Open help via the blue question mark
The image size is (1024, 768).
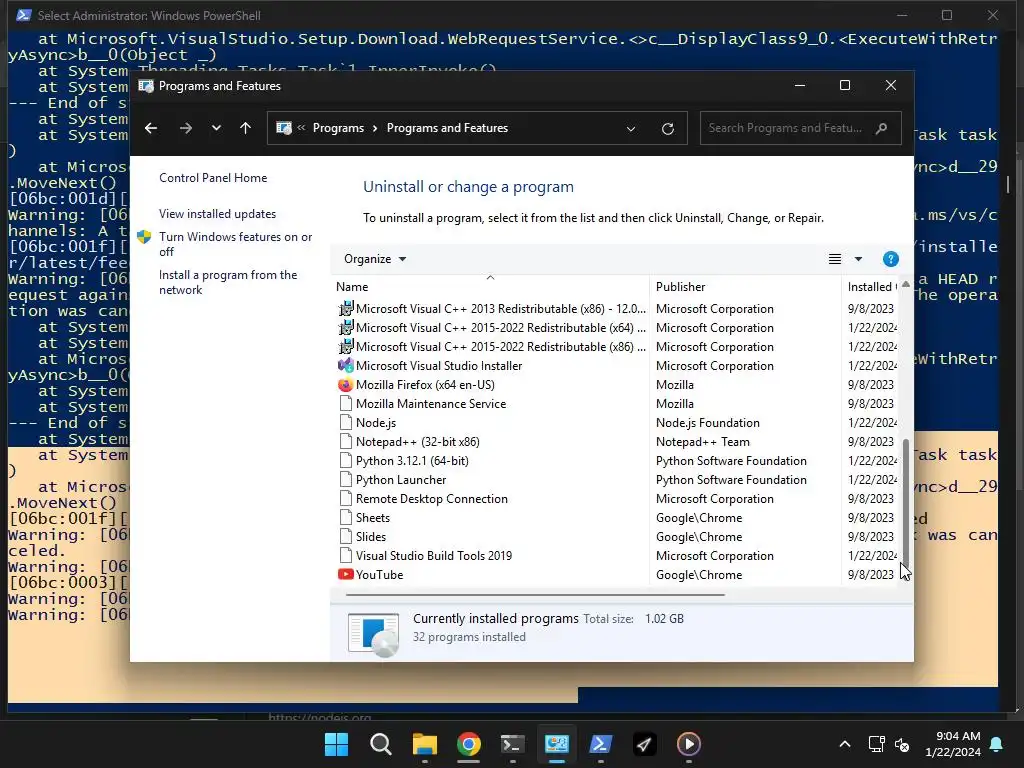point(890,259)
